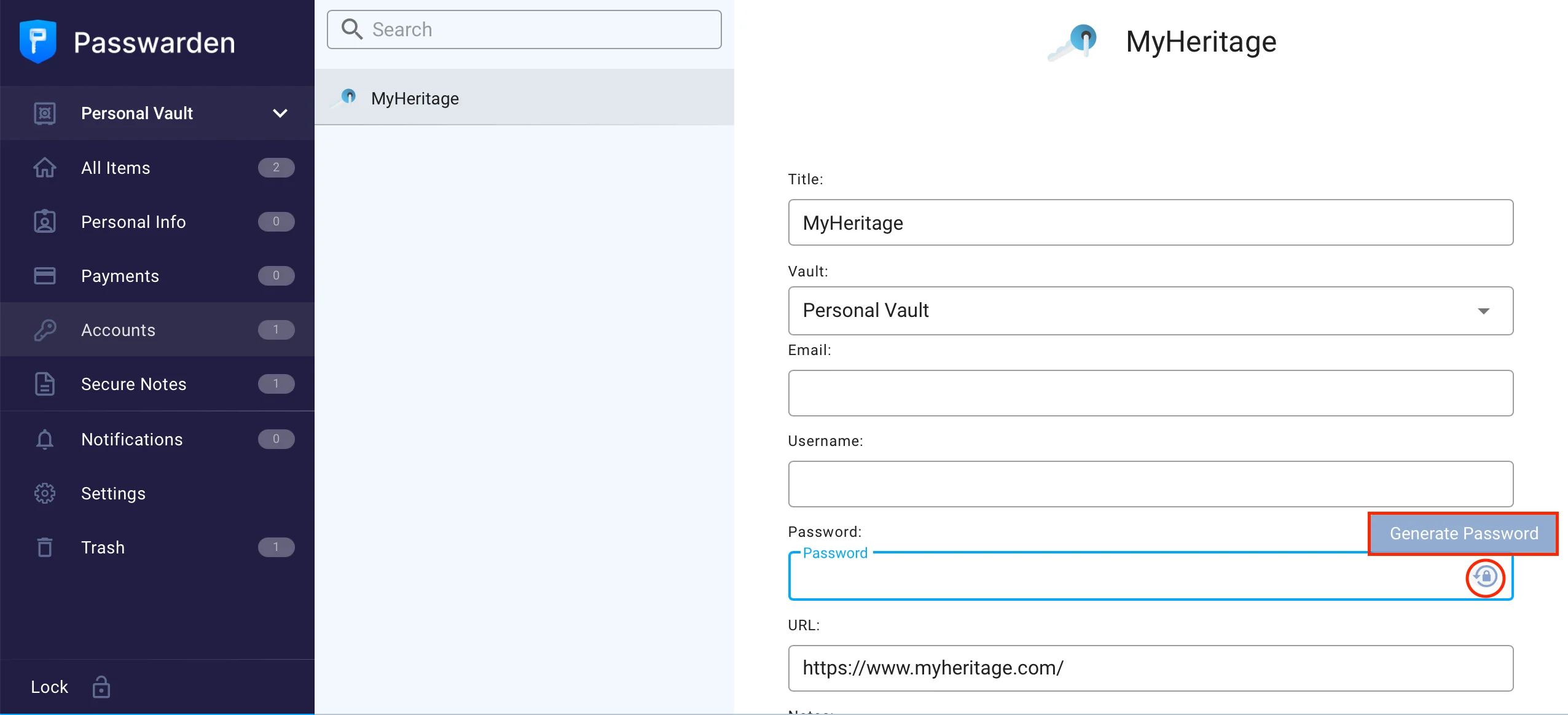Click the Trash bin icon
The width and height of the screenshot is (1568, 715).
pos(45,547)
